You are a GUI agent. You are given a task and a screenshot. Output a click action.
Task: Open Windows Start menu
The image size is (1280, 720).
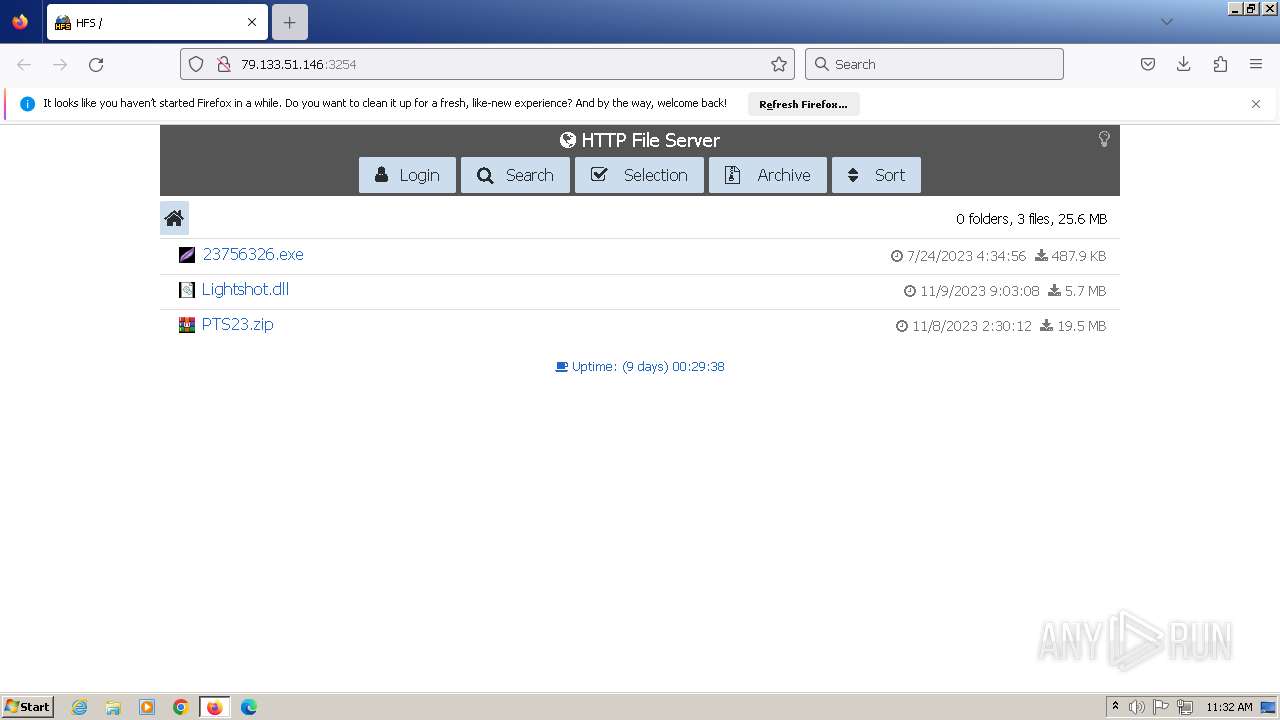[x=28, y=707]
